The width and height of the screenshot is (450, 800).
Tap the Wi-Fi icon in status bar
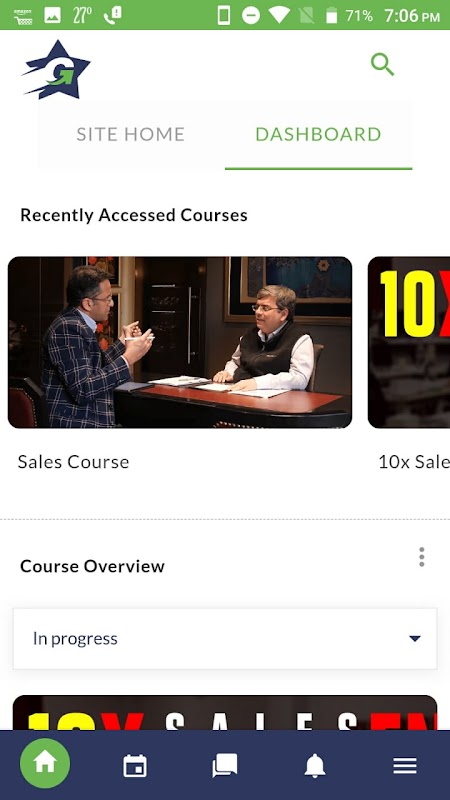[279, 15]
